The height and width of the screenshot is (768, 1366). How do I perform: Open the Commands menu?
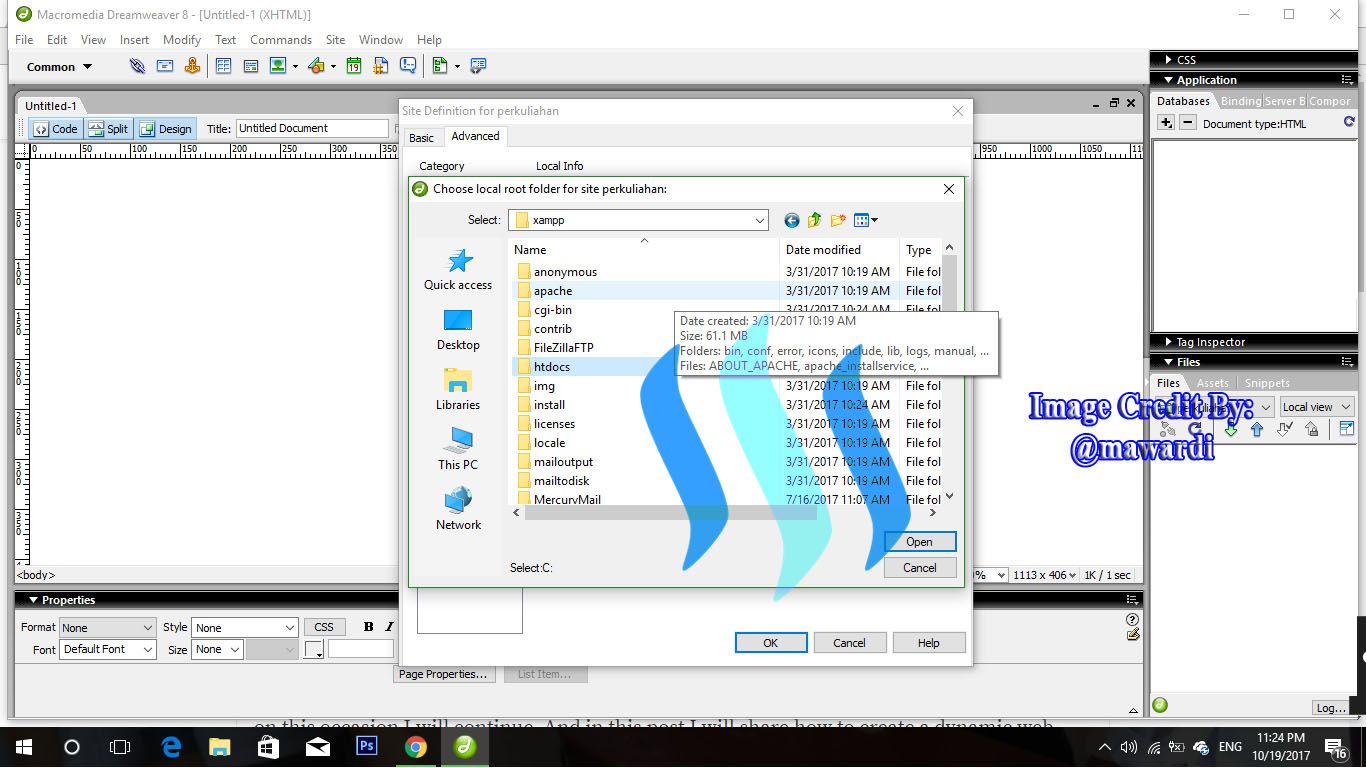[281, 40]
